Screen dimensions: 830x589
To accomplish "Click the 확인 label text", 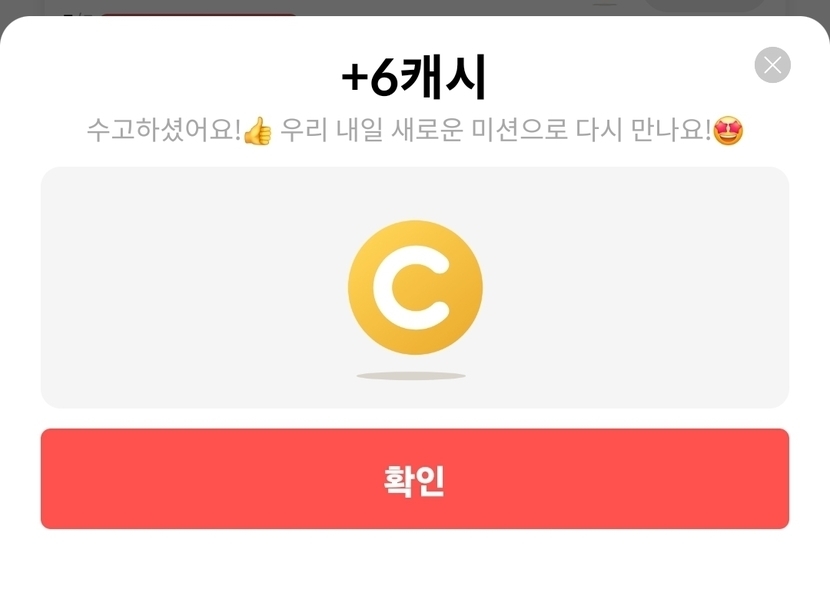I will click(414, 481).
